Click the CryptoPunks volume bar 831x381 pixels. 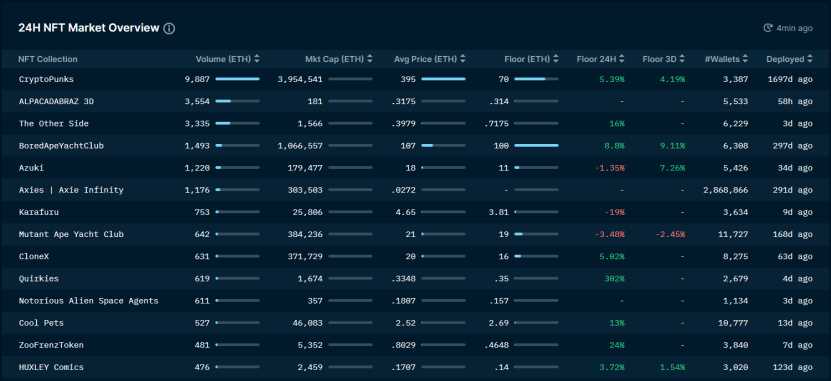coord(237,79)
